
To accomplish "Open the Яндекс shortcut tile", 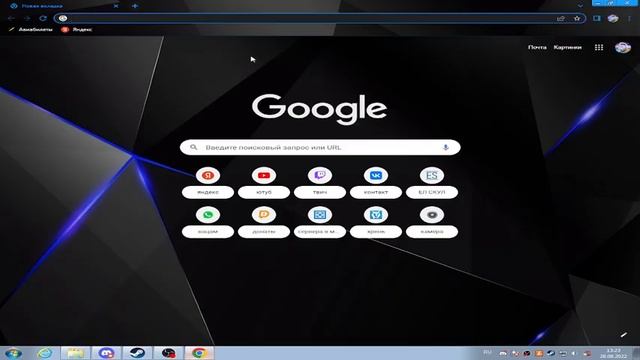I will 208,183.
